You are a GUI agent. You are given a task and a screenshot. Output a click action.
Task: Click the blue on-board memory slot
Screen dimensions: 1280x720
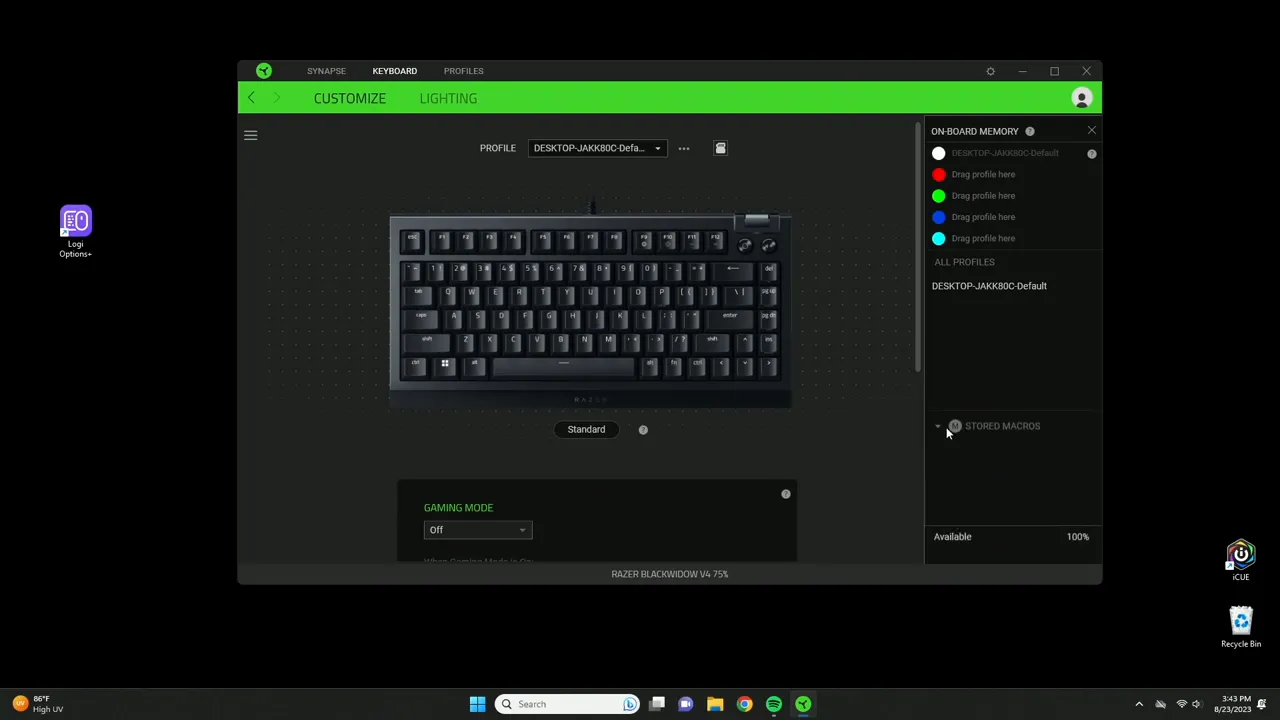coord(938,217)
